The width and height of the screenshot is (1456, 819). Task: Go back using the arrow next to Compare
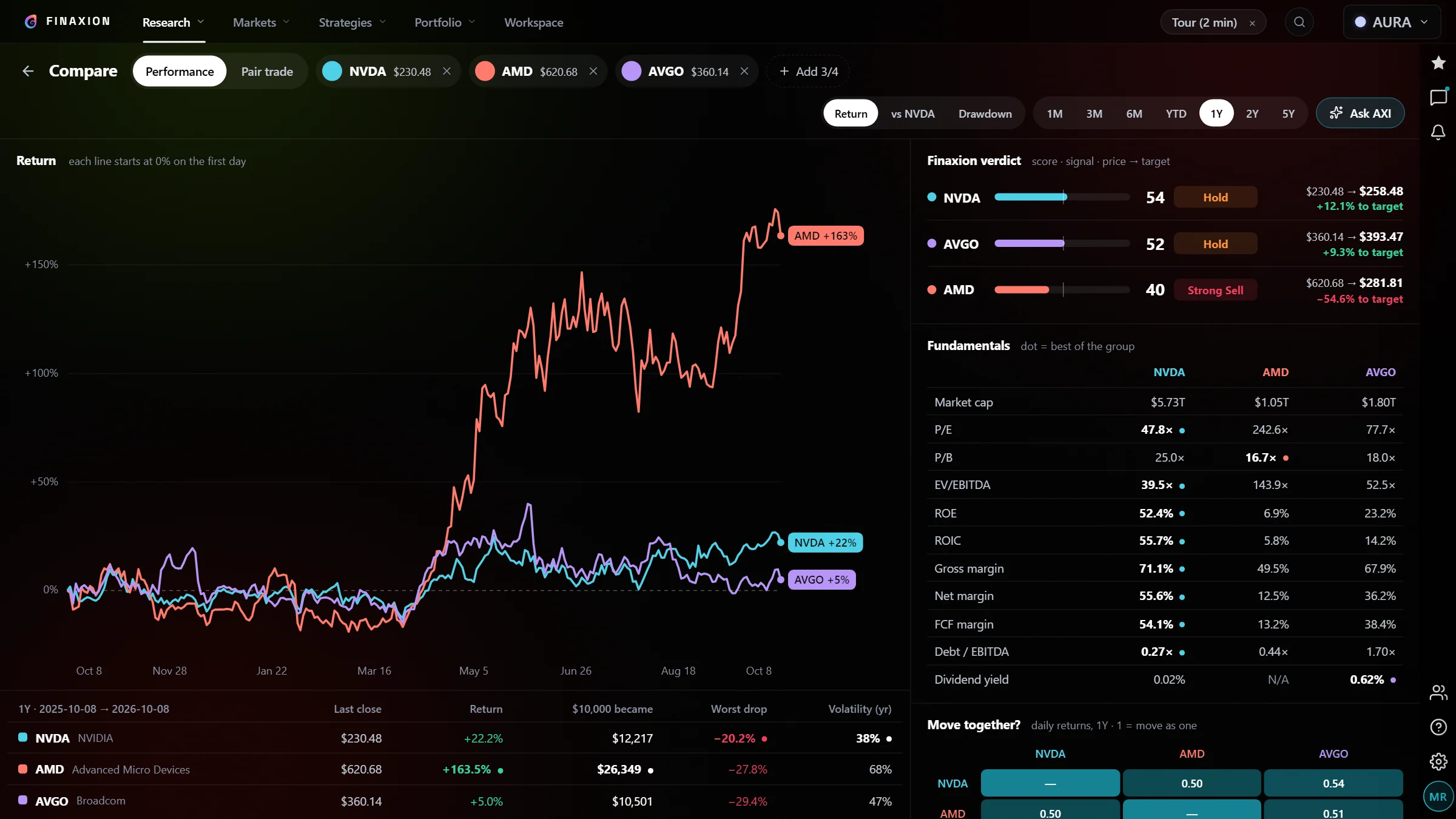tap(28, 71)
